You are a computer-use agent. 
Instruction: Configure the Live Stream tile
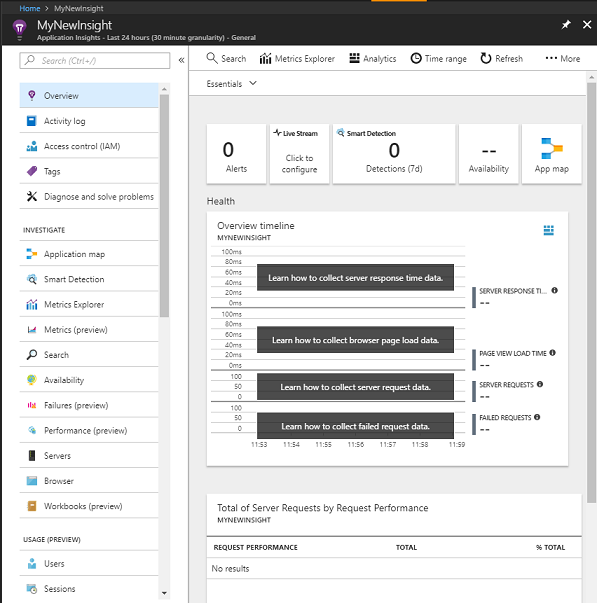click(x=299, y=154)
